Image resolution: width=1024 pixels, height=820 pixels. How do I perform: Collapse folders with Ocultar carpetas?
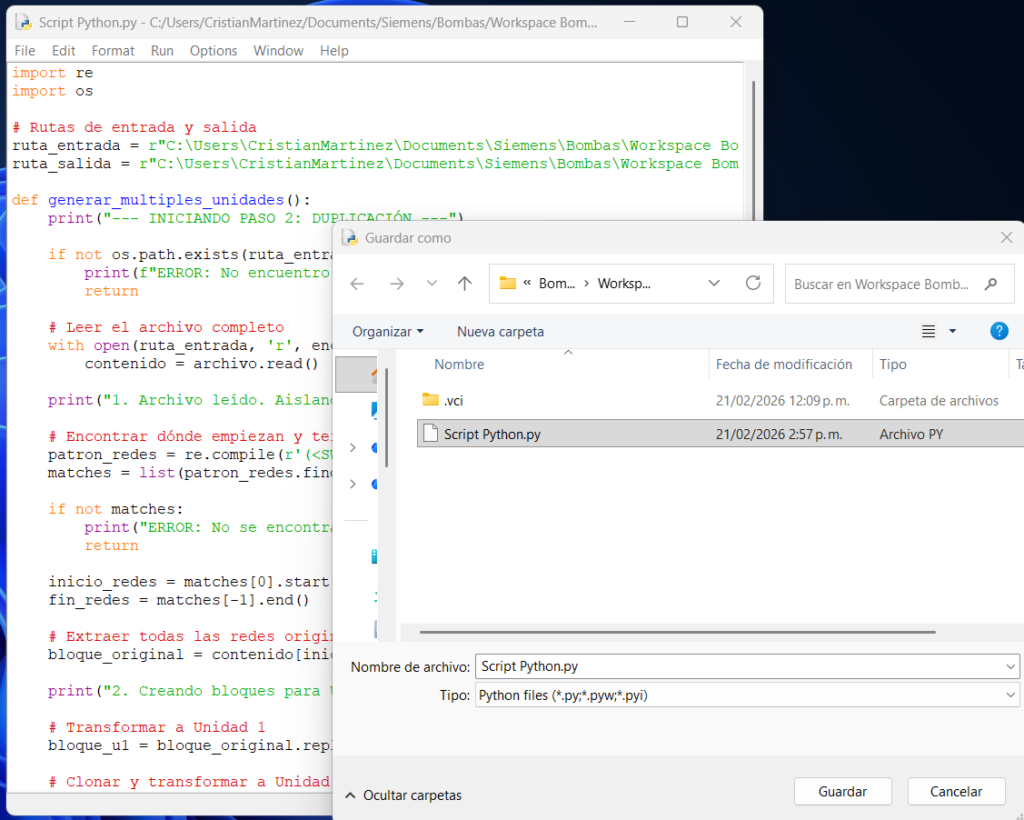pyautogui.click(x=403, y=795)
